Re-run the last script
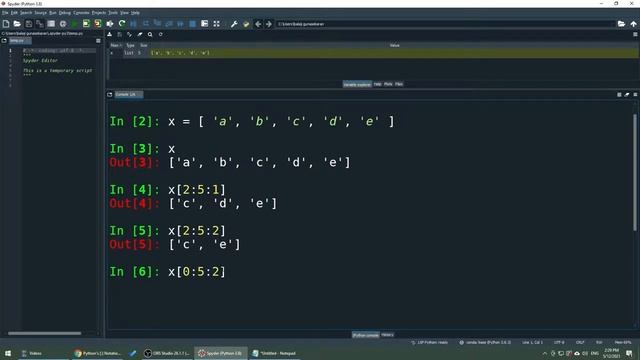Image resolution: width=640 pixels, height=360 pixels. [122, 24]
